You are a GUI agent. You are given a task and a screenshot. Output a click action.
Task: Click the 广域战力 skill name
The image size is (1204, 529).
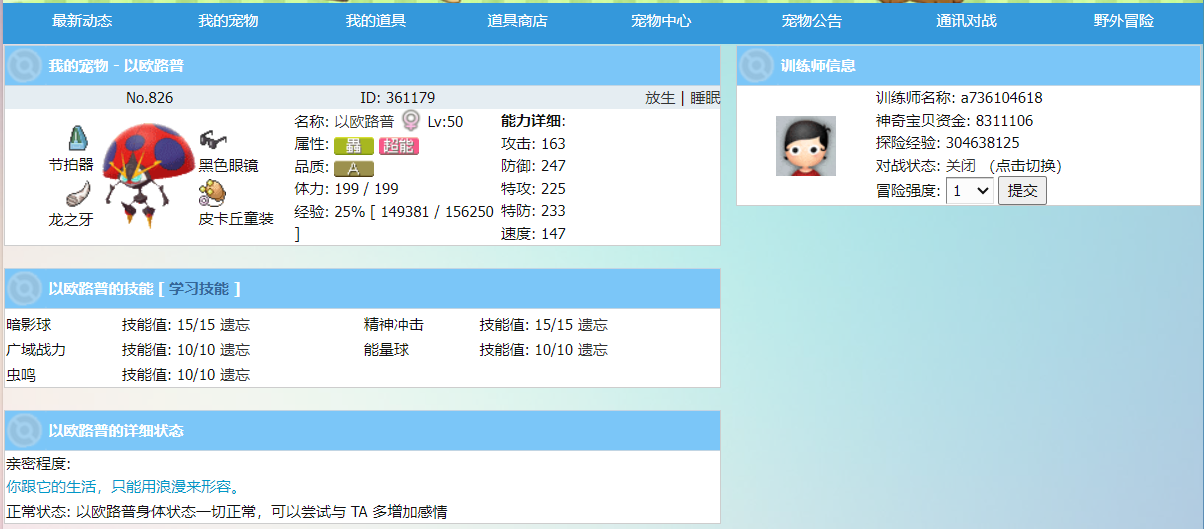[x=36, y=350]
